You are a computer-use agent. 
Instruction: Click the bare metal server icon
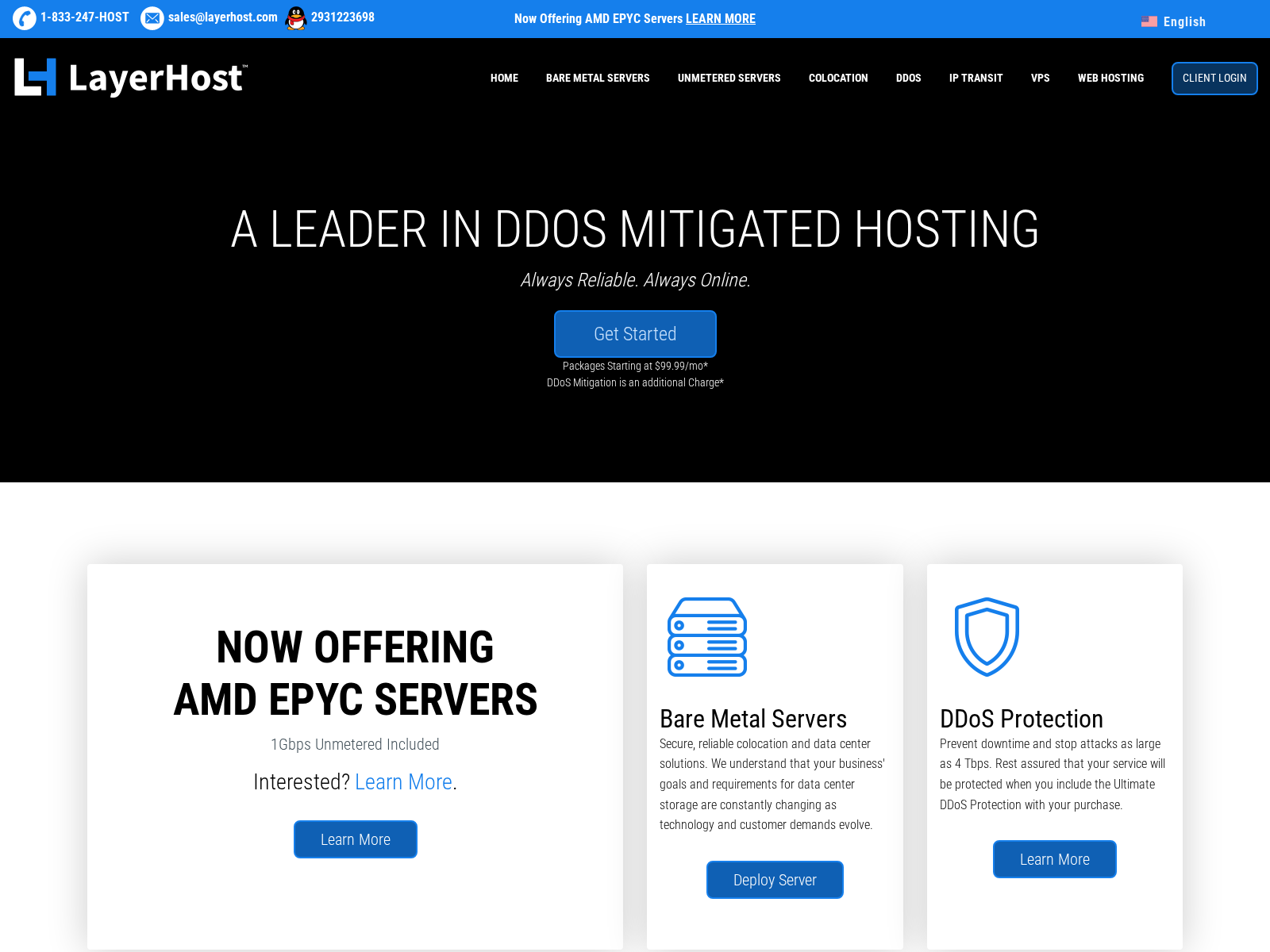coord(706,637)
